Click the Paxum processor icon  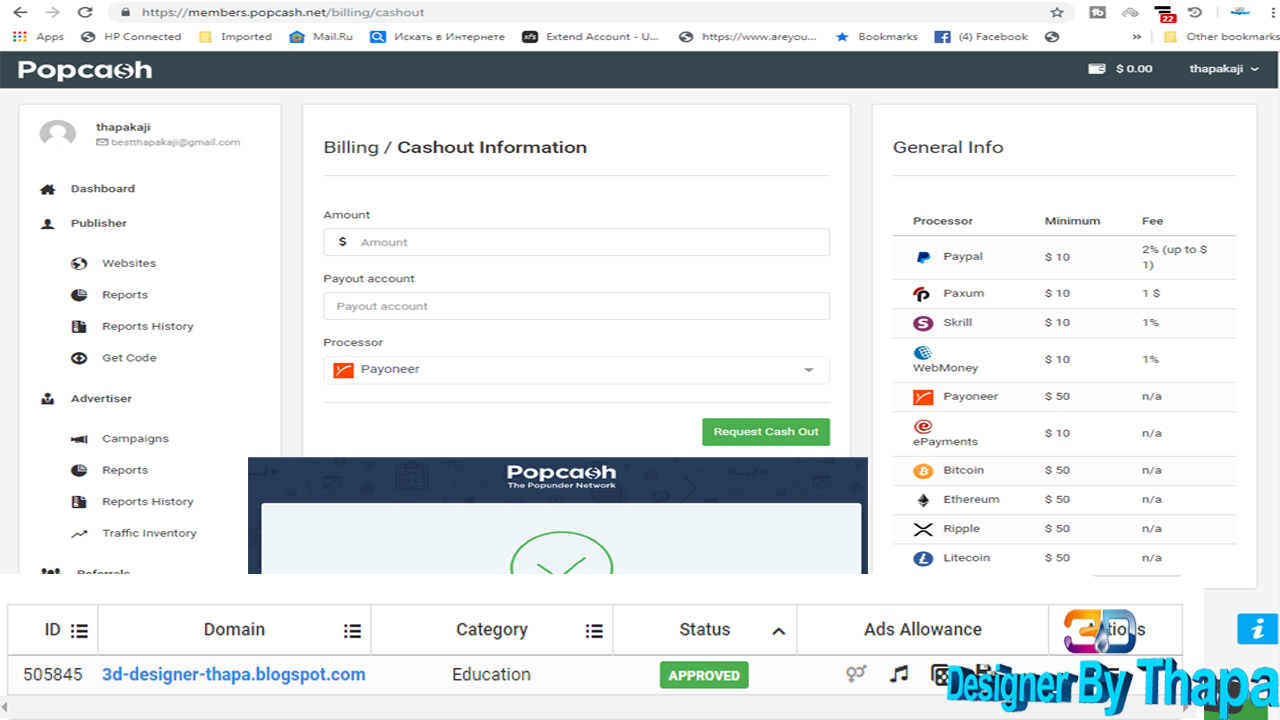pyautogui.click(x=922, y=294)
